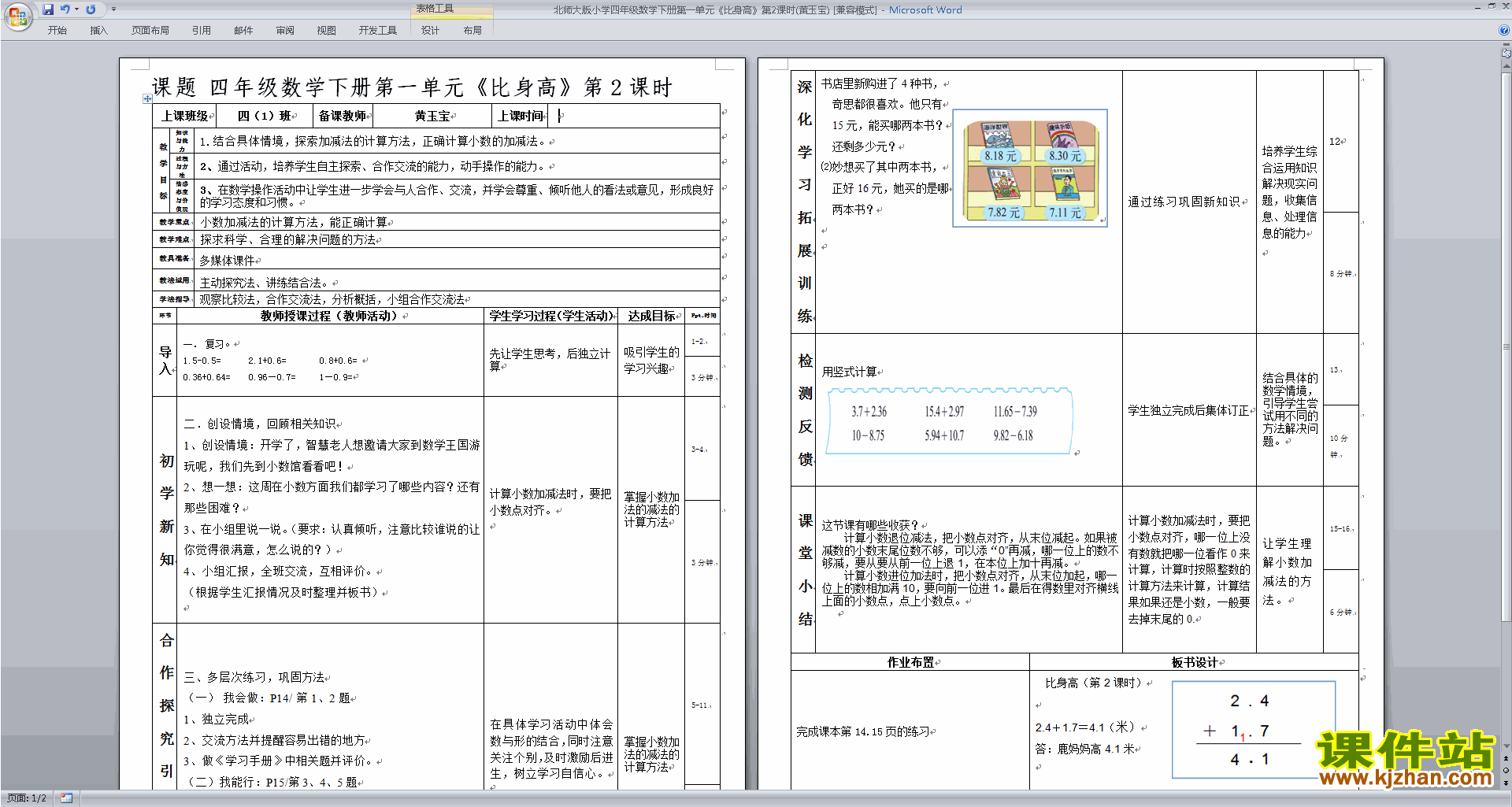
Task: Click the Redo/Repeat icon
Action: (91, 9)
